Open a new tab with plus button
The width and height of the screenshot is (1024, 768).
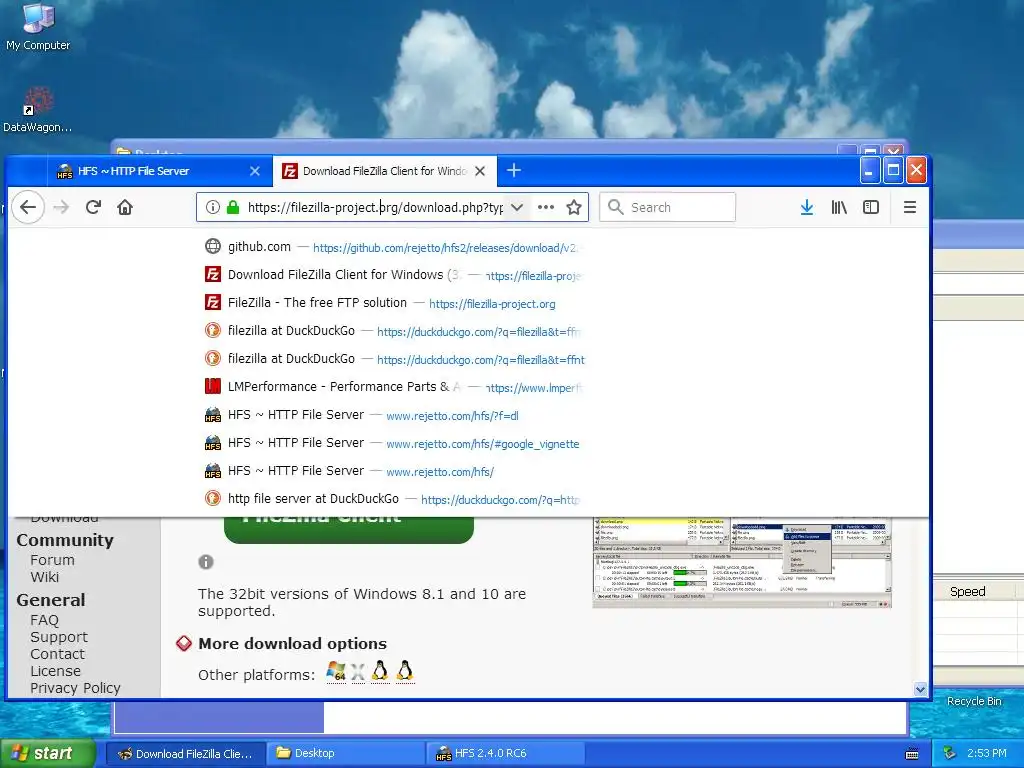pyautogui.click(x=514, y=170)
